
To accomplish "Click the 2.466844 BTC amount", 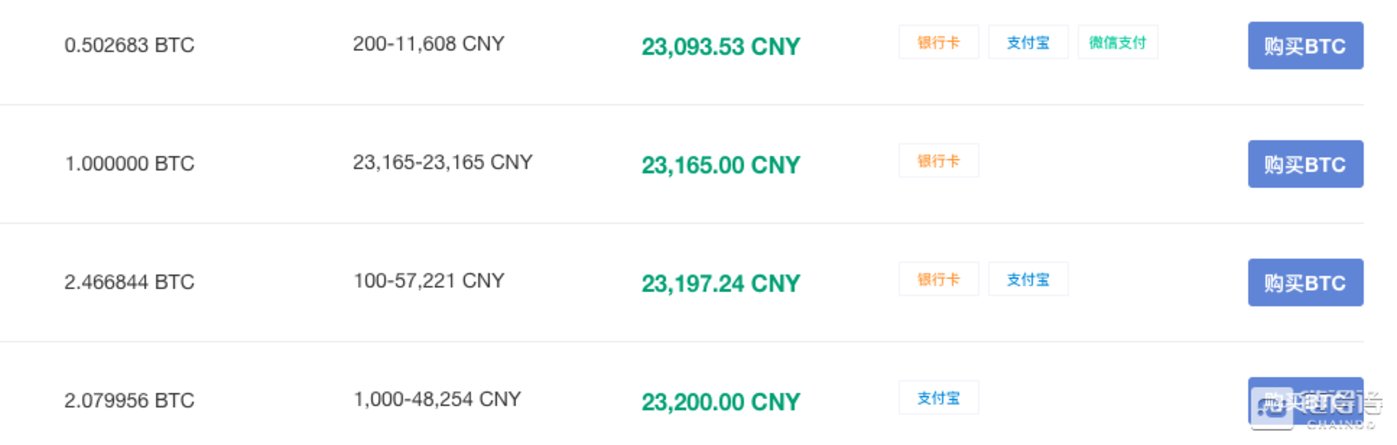I will coord(129,282).
